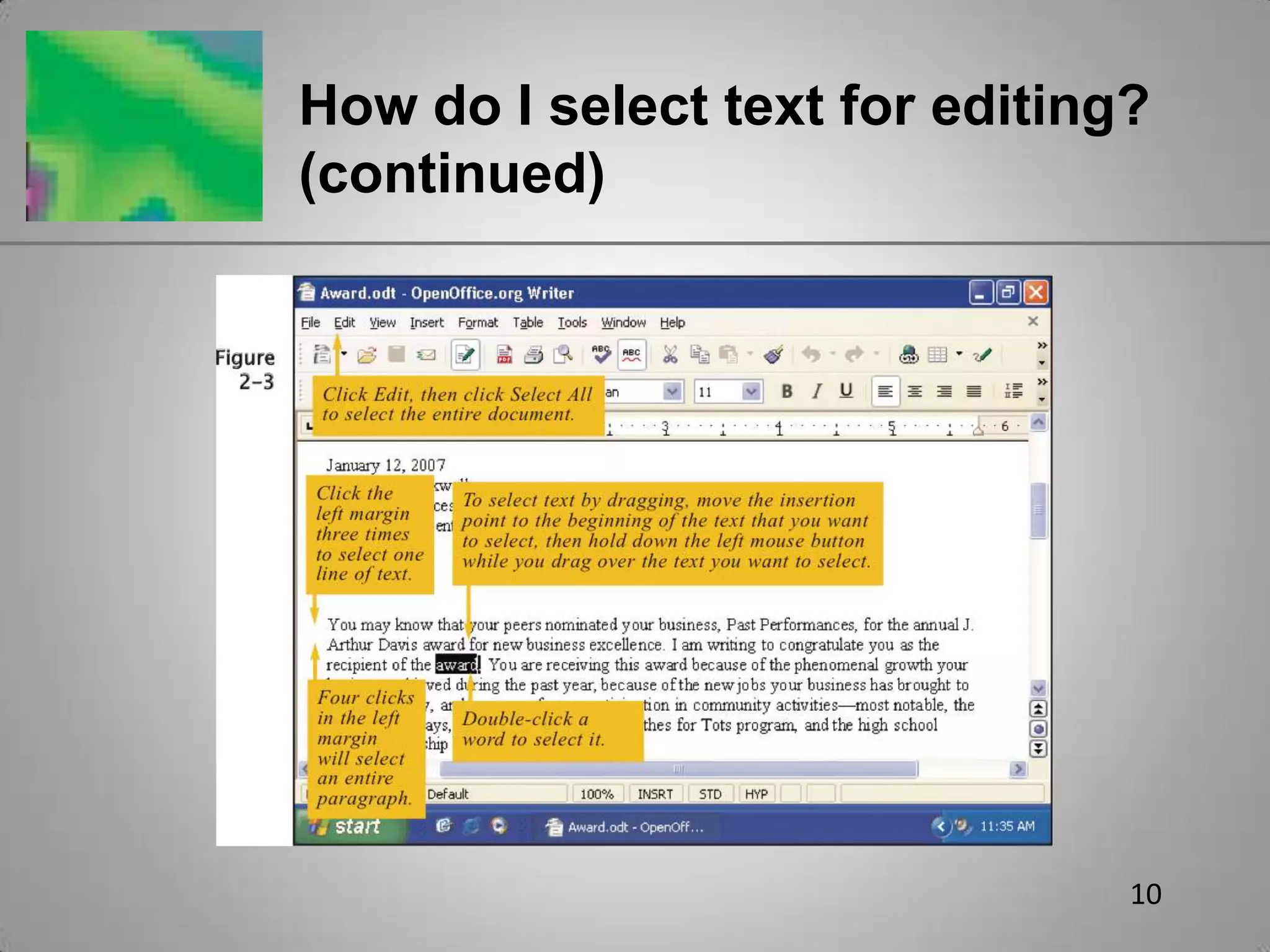Open Page Preview magnifier icon
Viewport: 1270px width, 952px height.
coord(562,355)
